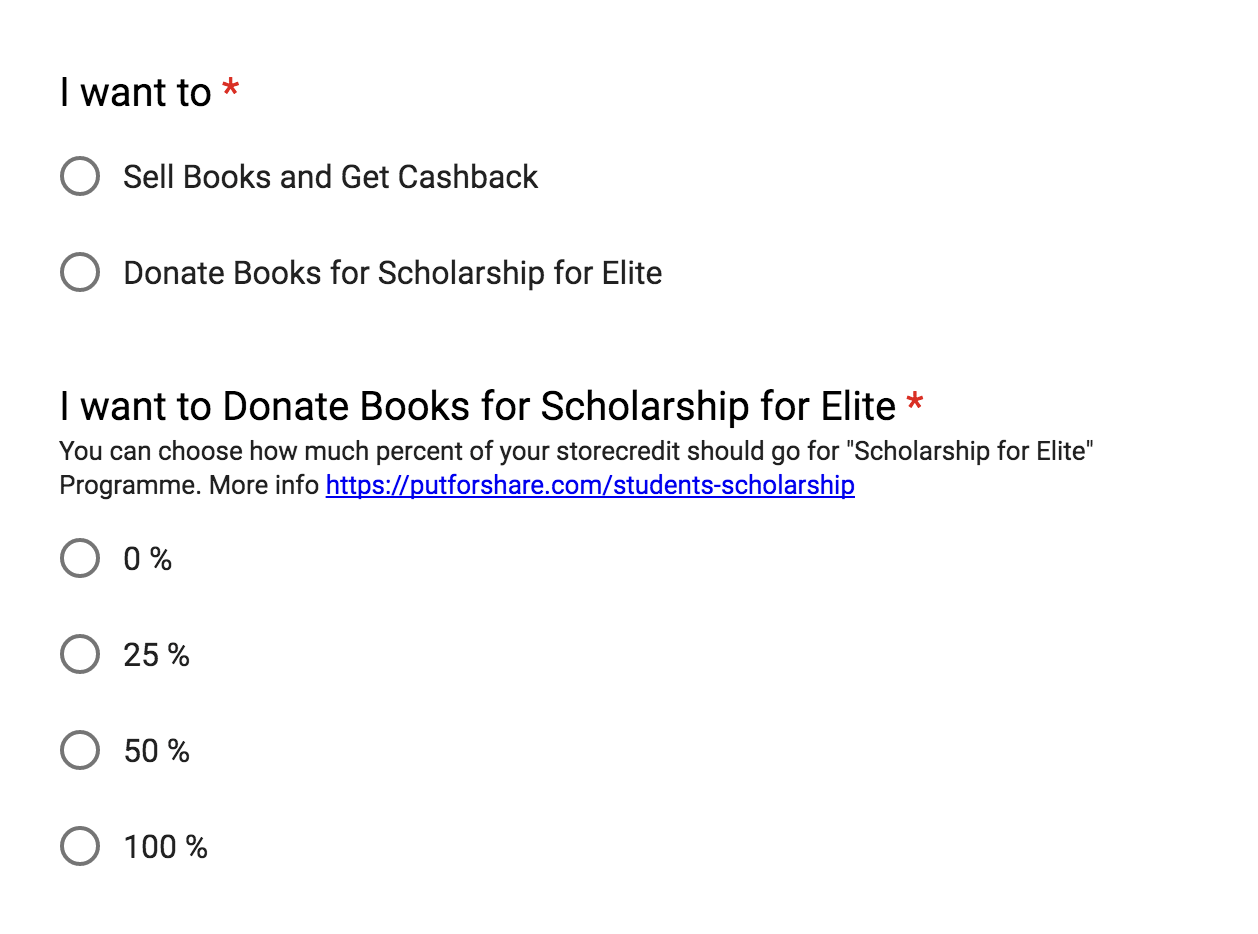Click the "Donate Books for Scholarship for Elite" label text

(392, 272)
